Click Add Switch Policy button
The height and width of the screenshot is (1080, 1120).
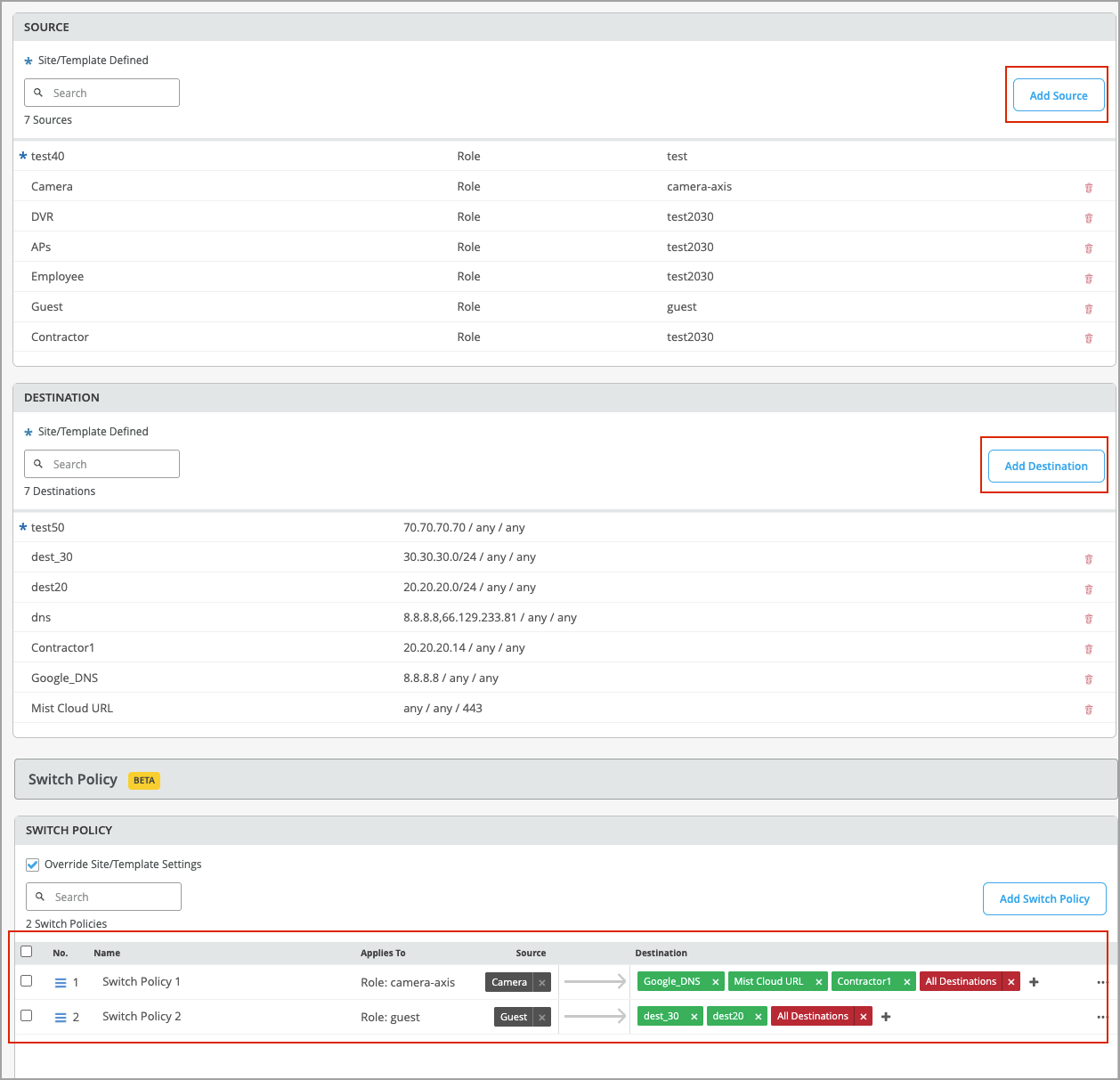point(1043,899)
